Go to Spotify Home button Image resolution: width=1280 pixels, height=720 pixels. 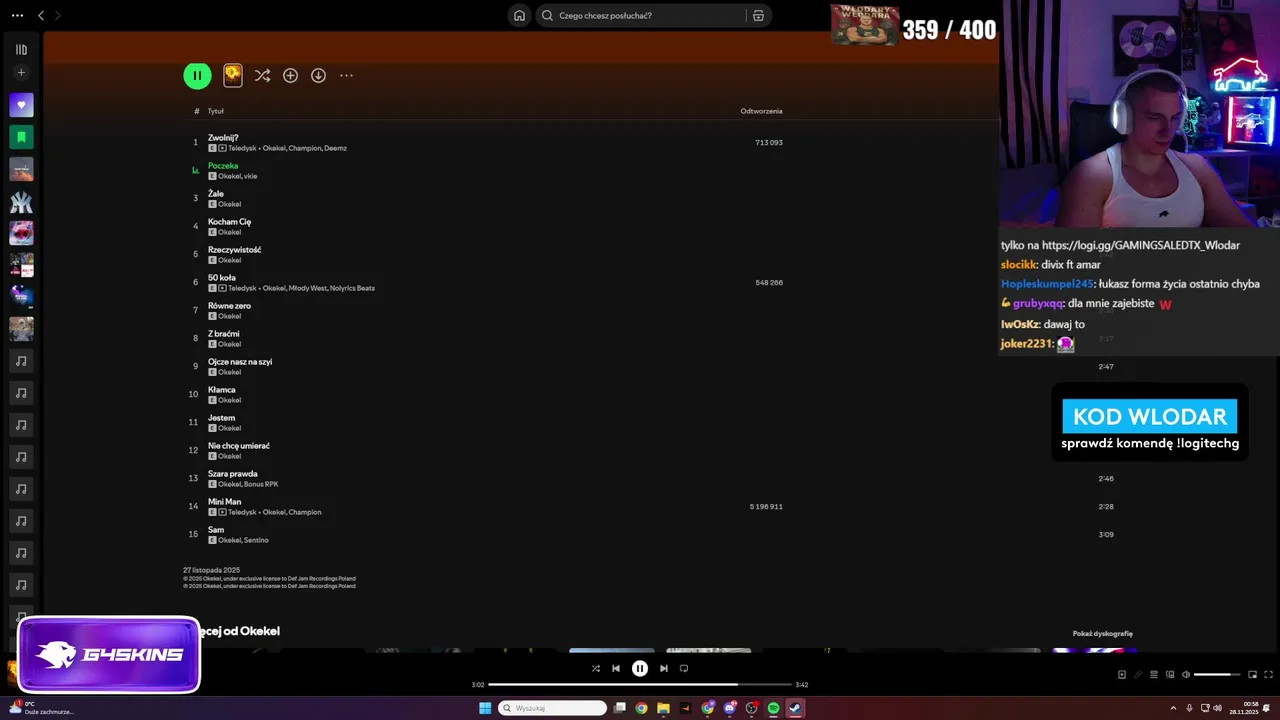[519, 15]
